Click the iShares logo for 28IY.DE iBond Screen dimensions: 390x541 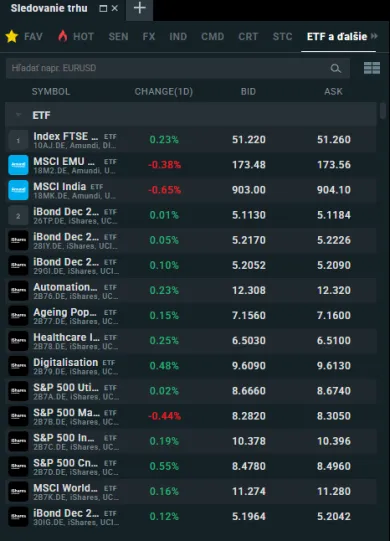[18, 240]
